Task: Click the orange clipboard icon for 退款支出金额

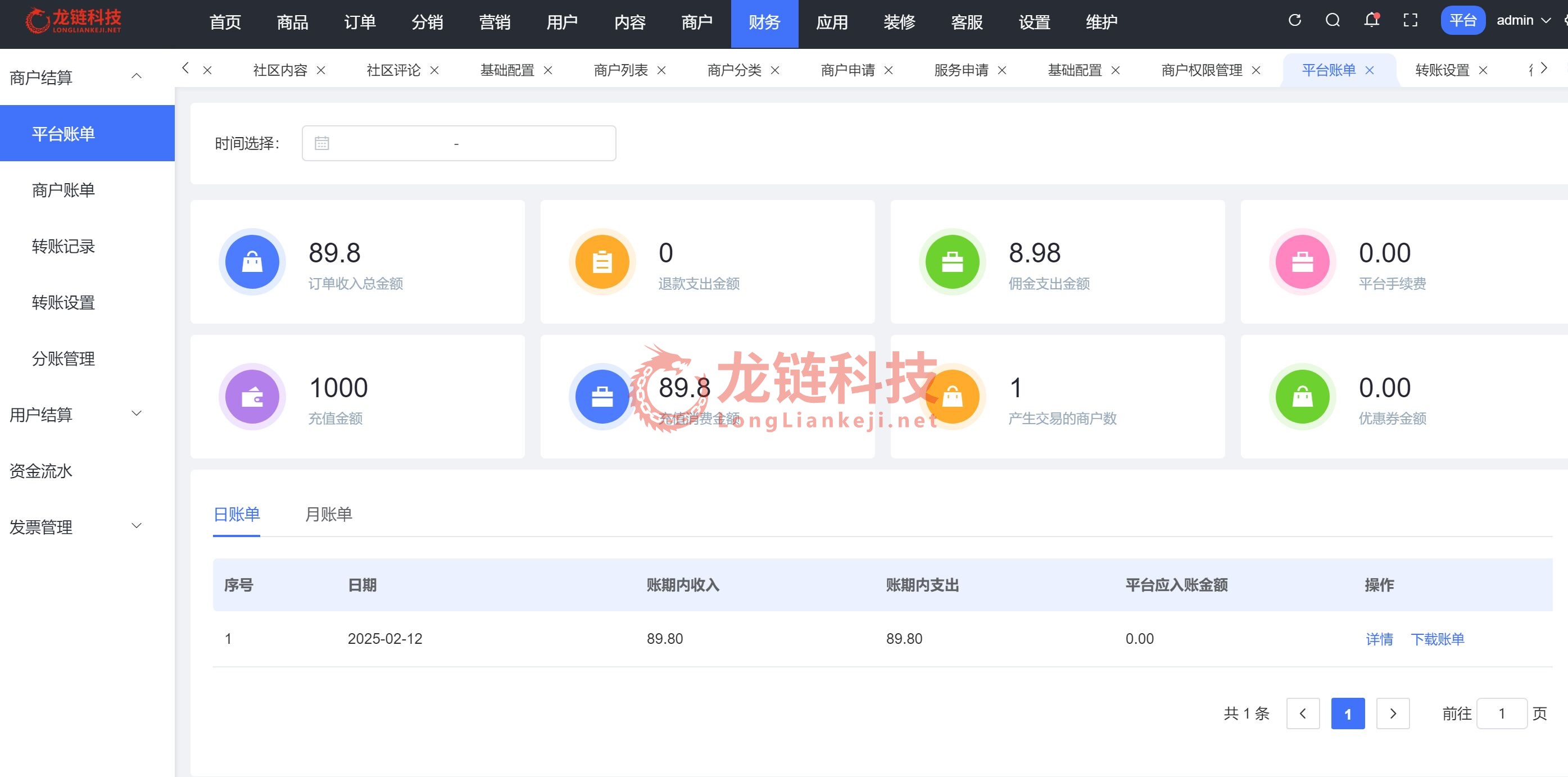Action: point(602,262)
